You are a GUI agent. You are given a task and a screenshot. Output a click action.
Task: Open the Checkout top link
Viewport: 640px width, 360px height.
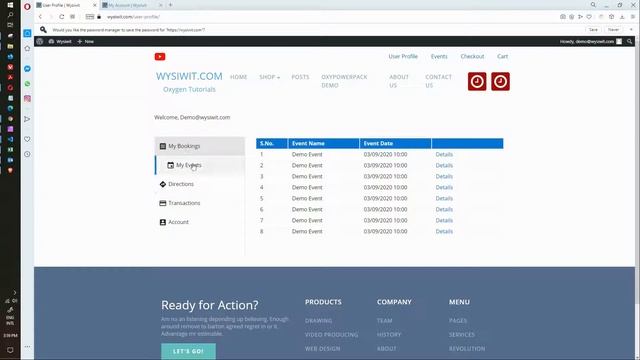tap(472, 56)
